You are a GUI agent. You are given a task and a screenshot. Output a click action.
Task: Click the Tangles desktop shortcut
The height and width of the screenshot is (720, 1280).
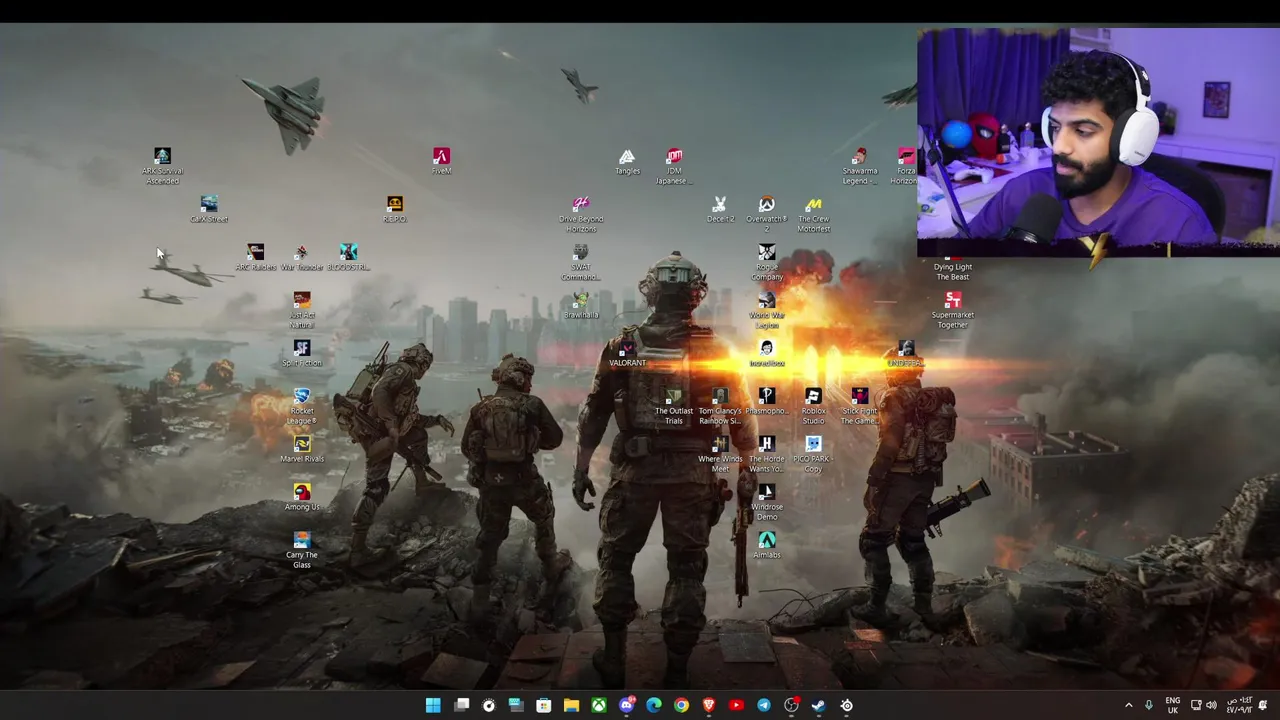coord(627,161)
